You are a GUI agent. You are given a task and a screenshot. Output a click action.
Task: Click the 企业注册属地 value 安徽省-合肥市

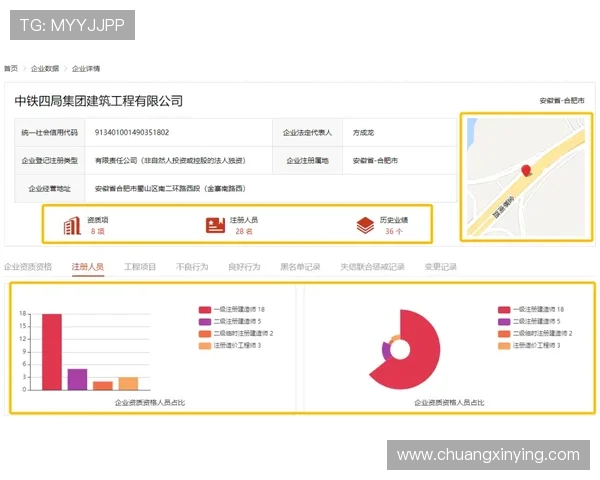coord(375,160)
